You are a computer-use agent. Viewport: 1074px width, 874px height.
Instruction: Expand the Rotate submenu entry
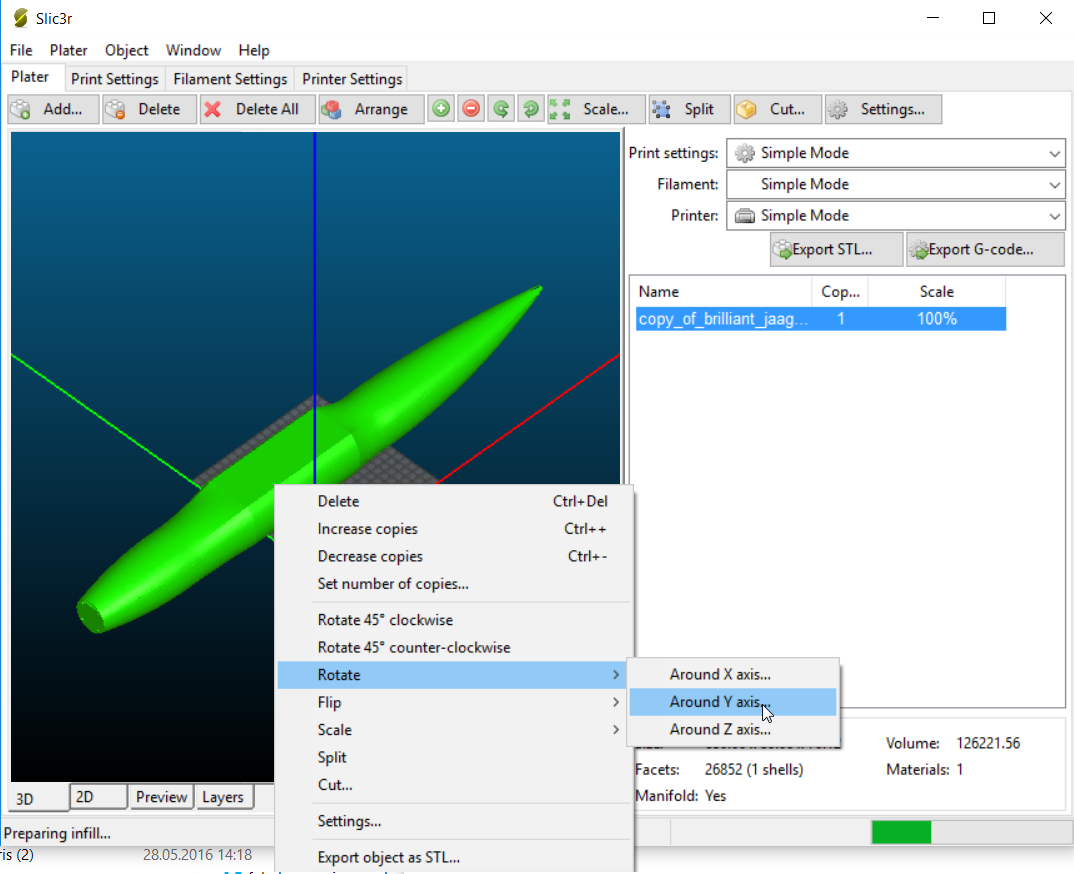tap(455, 675)
